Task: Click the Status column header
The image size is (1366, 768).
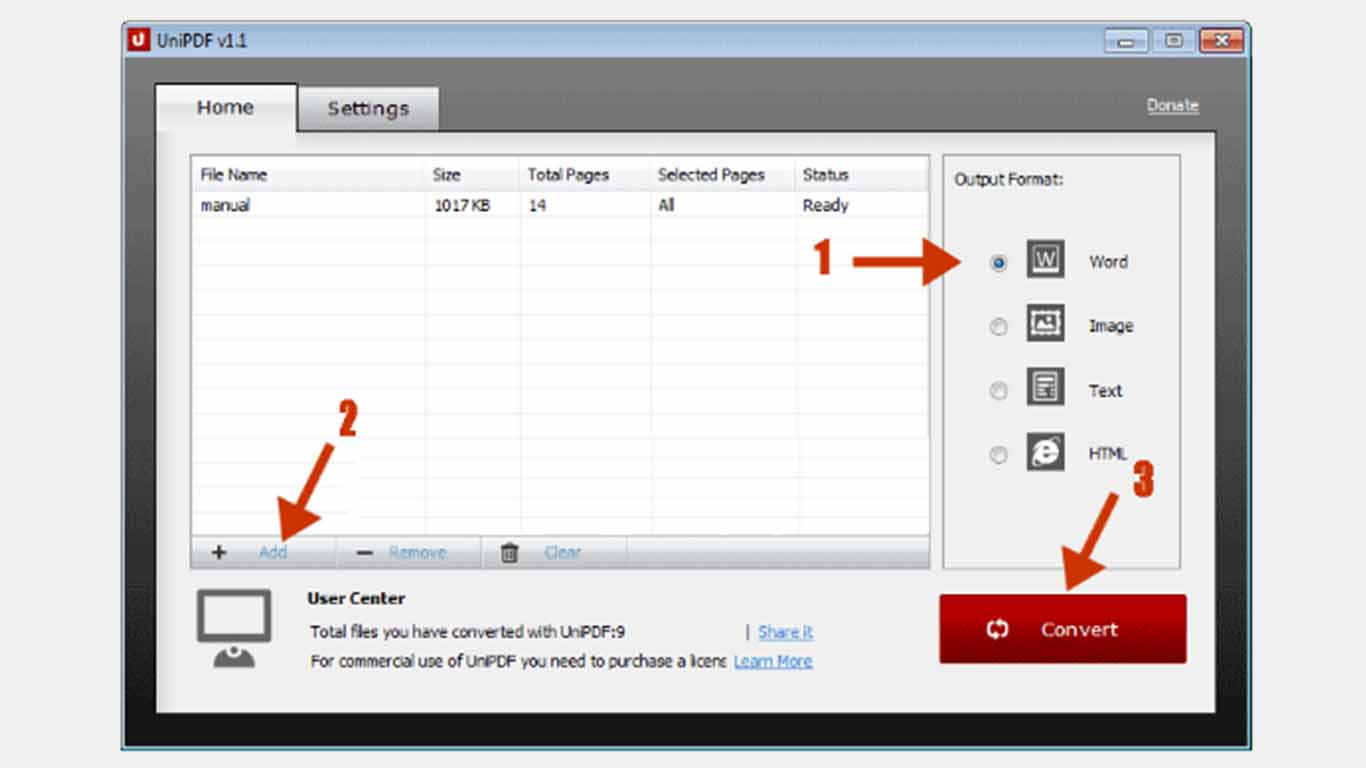Action: click(x=861, y=174)
